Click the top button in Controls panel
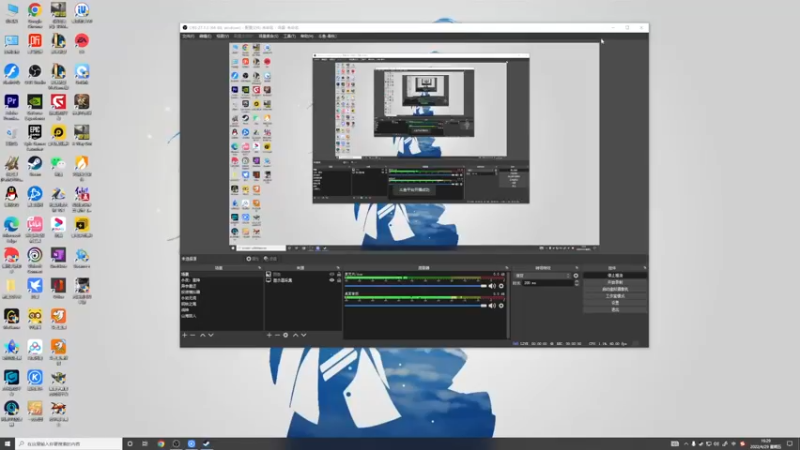Image resolution: width=800 pixels, height=450 pixels. click(615, 276)
